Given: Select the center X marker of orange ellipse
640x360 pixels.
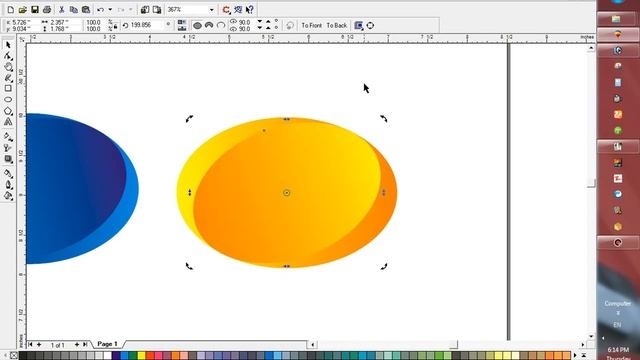Looking at the screenshot, I should click(287, 193).
